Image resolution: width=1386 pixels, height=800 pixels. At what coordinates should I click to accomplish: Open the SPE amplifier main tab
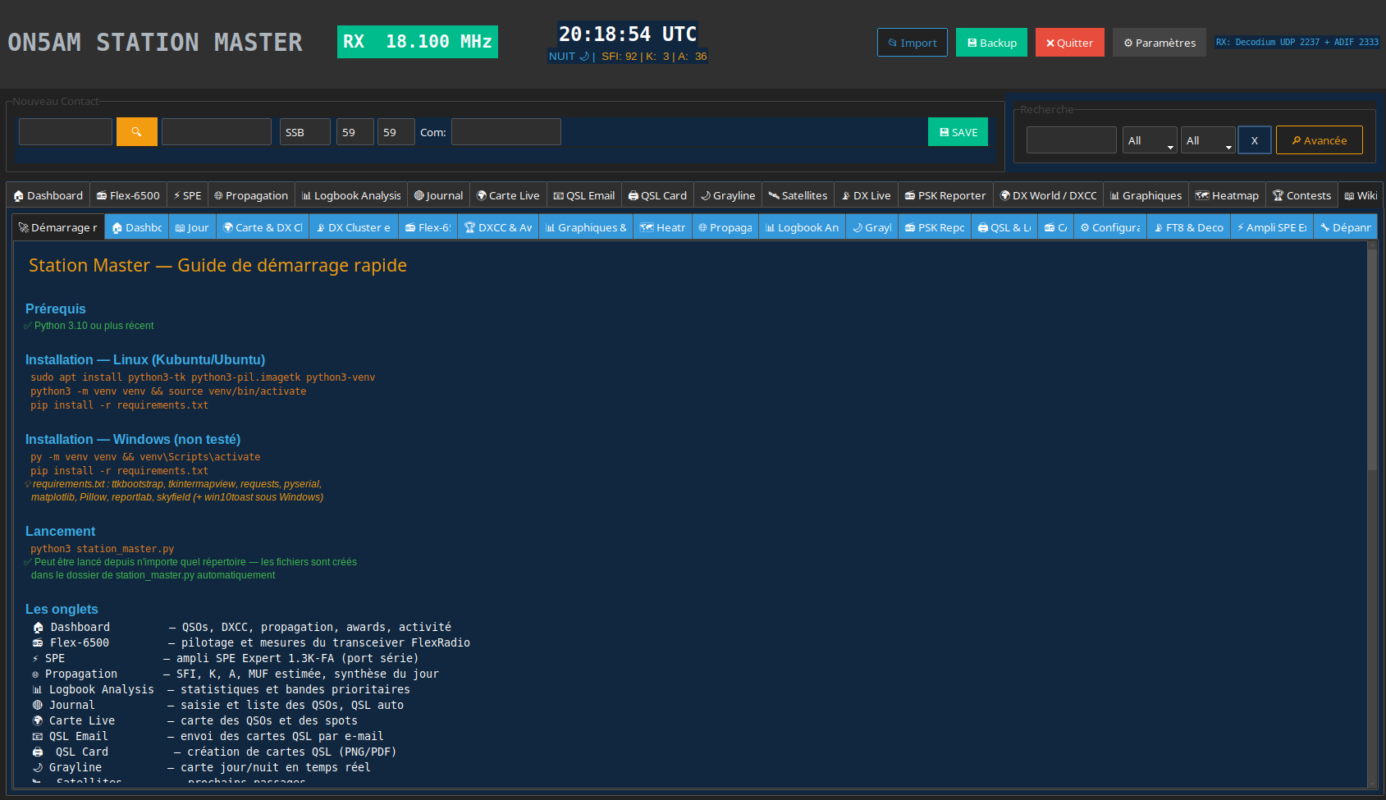[187, 196]
